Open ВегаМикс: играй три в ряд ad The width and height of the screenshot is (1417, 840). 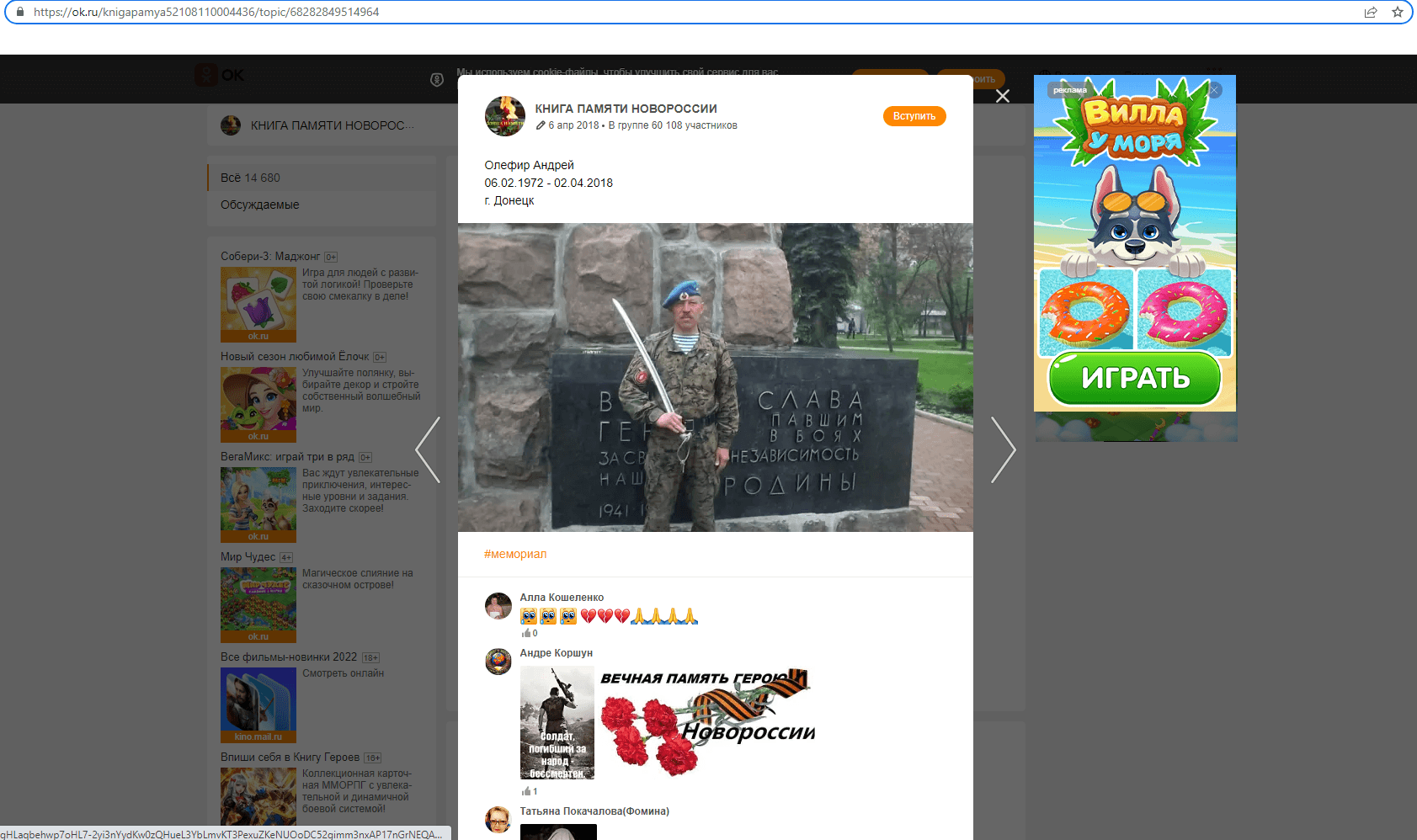pos(287,457)
